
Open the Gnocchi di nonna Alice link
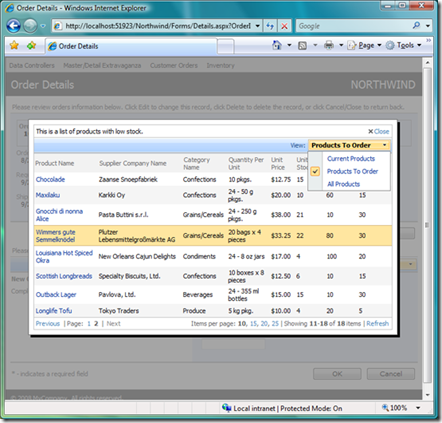point(59,215)
